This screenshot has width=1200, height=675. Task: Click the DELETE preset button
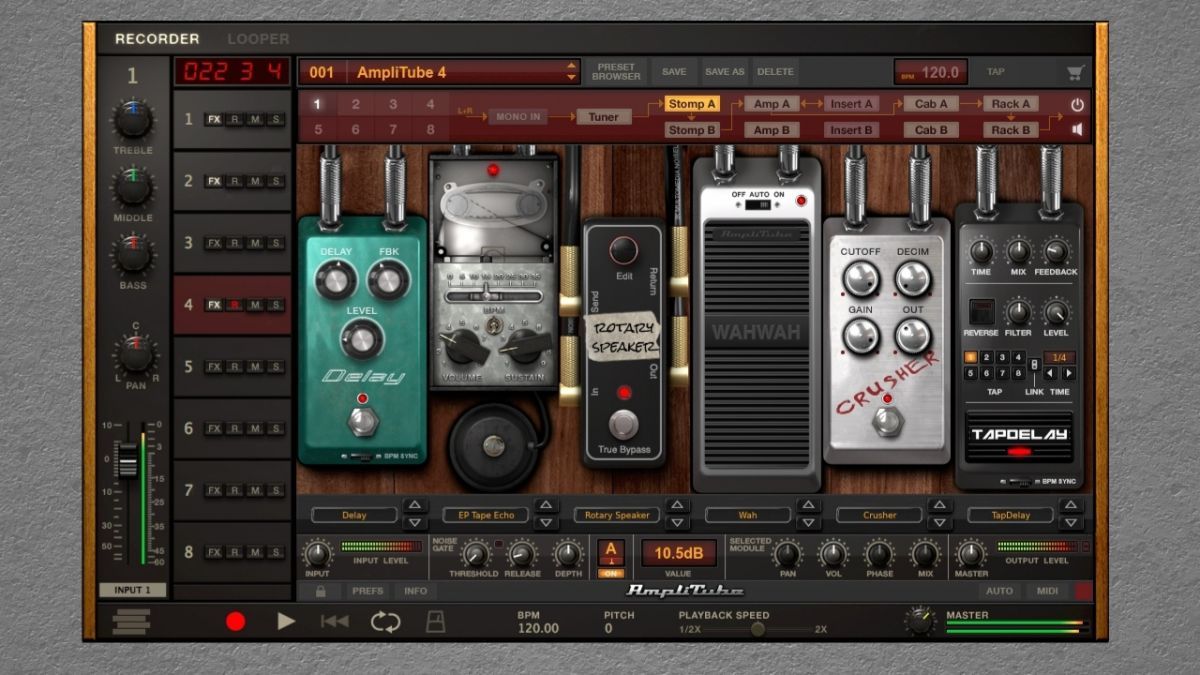pos(775,72)
